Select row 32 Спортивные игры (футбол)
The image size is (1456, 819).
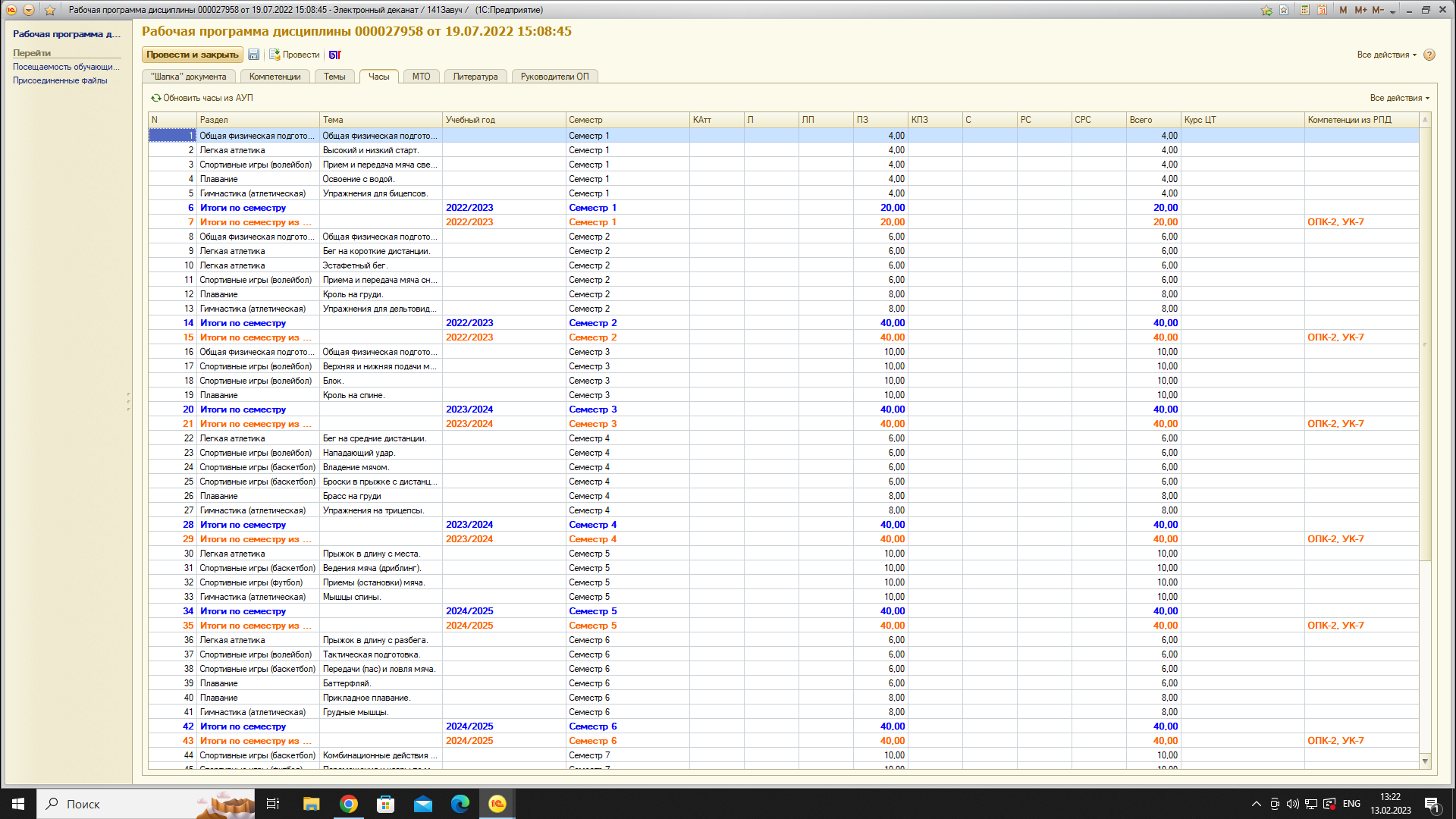pyautogui.click(x=783, y=582)
